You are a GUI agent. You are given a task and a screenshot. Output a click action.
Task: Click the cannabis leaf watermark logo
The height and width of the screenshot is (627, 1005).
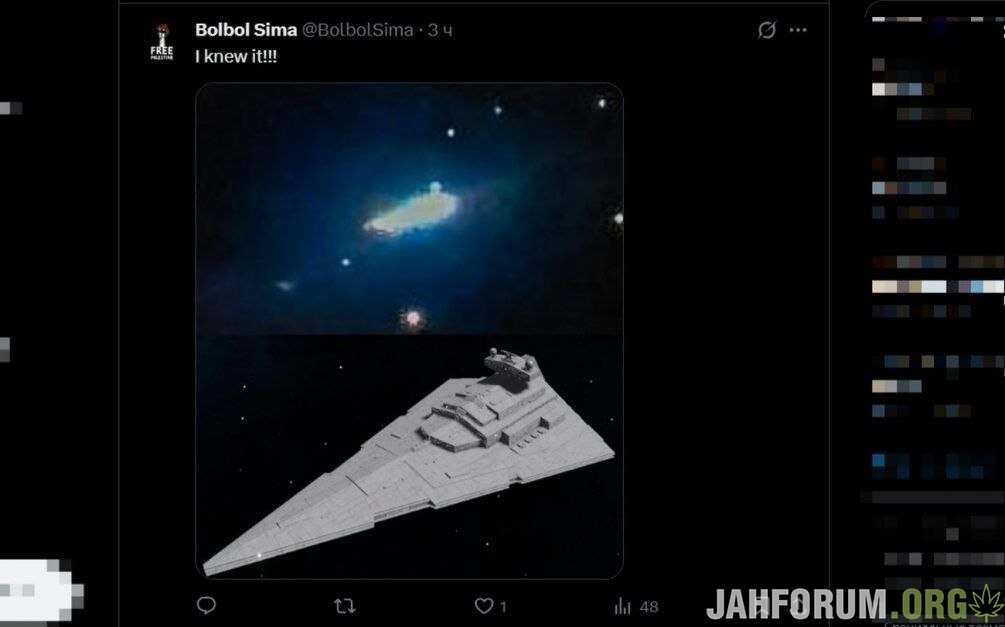[x=986, y=604]
